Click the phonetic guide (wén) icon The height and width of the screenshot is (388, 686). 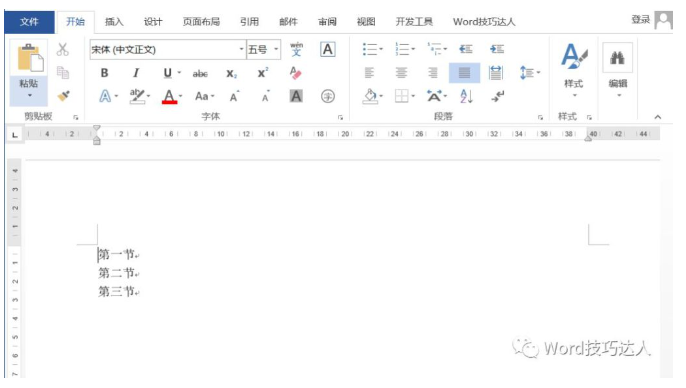pos(297,49)
